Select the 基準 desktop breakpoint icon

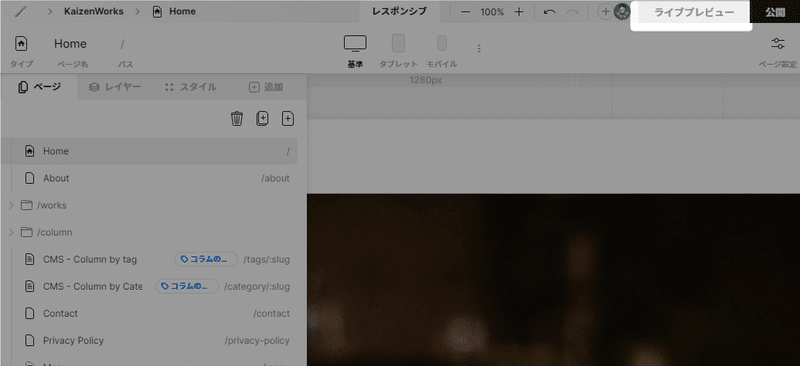pos(355,43)
